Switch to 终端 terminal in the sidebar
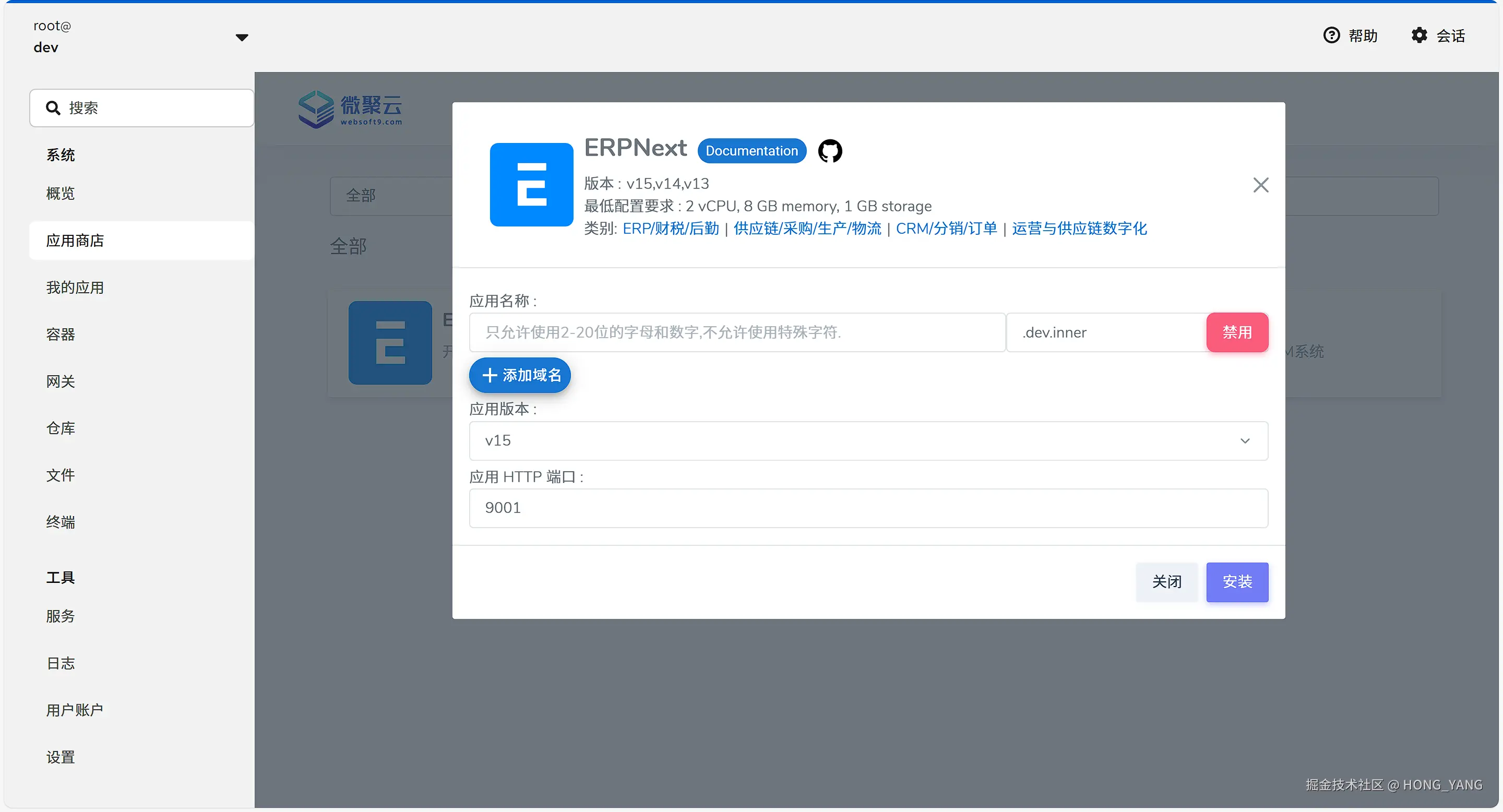Image resolution: width=1503 pixels, height=812 pixels. (x=60, y=522)
